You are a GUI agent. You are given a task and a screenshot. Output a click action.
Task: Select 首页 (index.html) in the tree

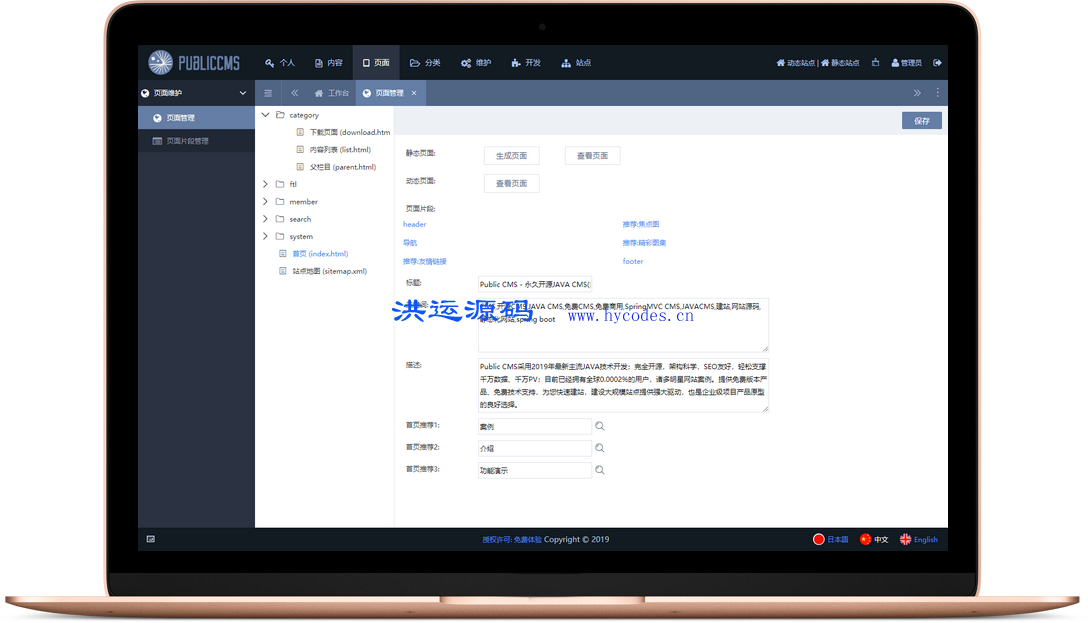coord(308,253)
